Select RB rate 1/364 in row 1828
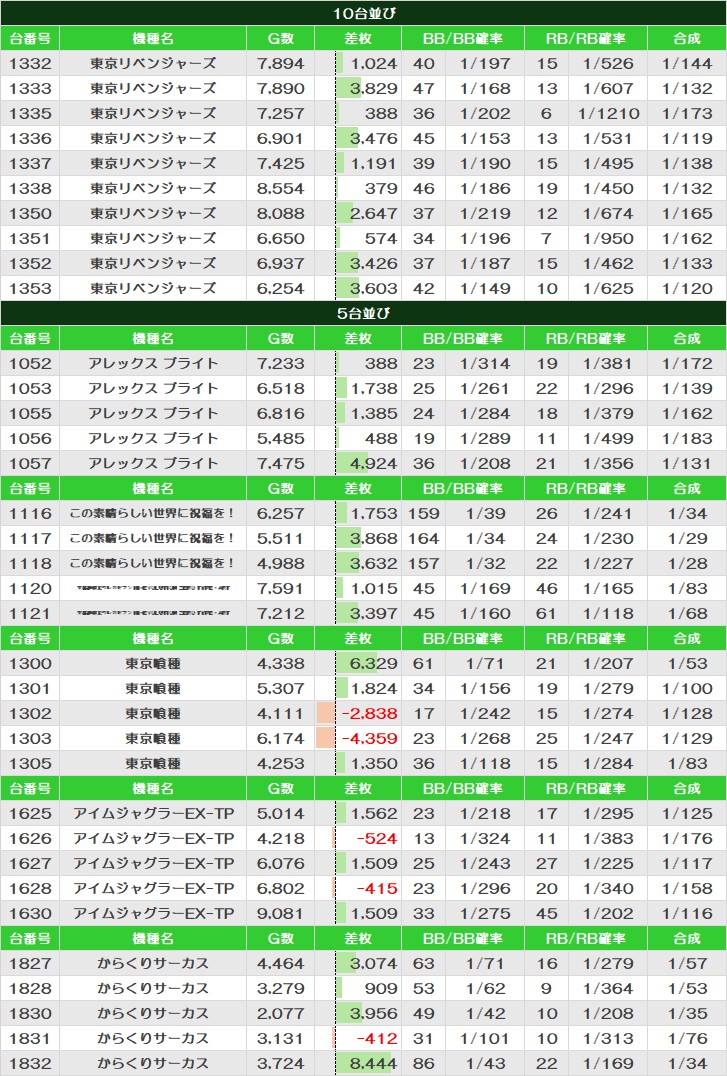 point(608,989)
